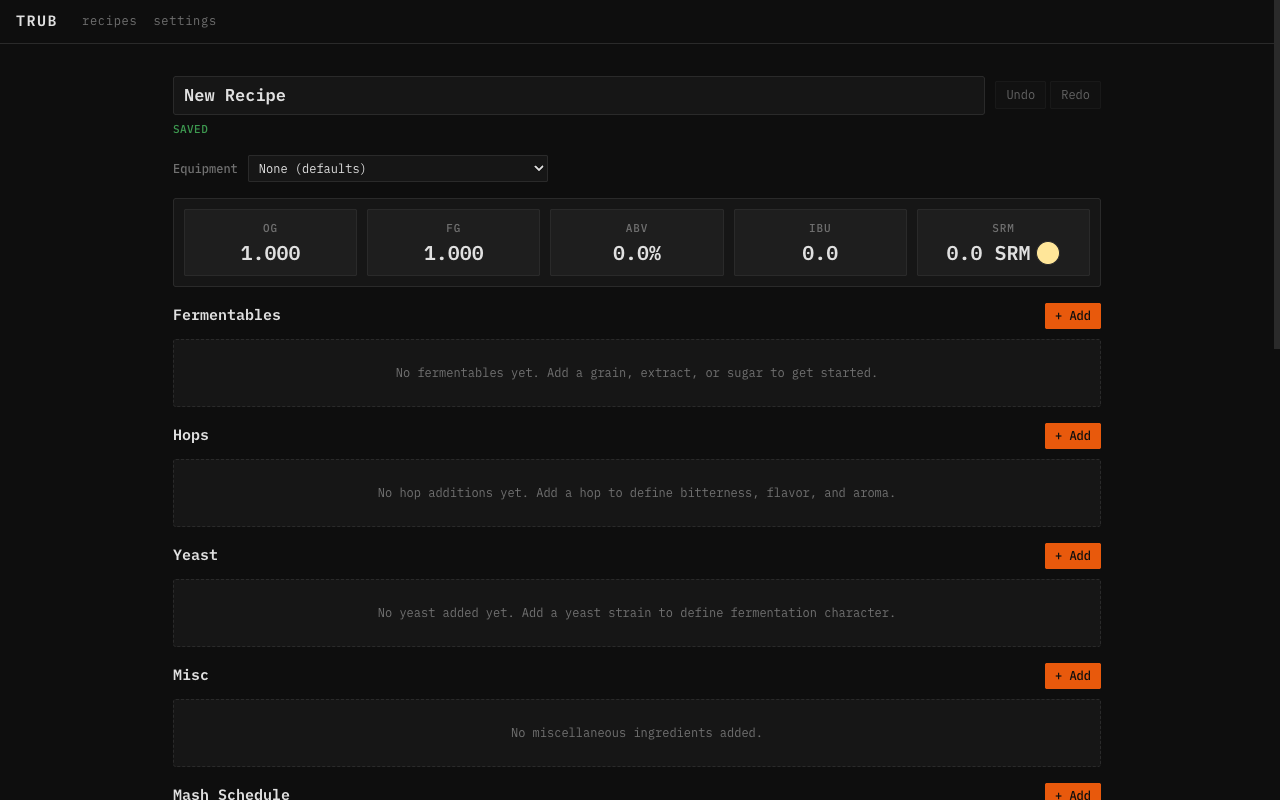The height and width of the screenshot is (800, 1280).
Task: Open the recipes page
Action: 109,21
